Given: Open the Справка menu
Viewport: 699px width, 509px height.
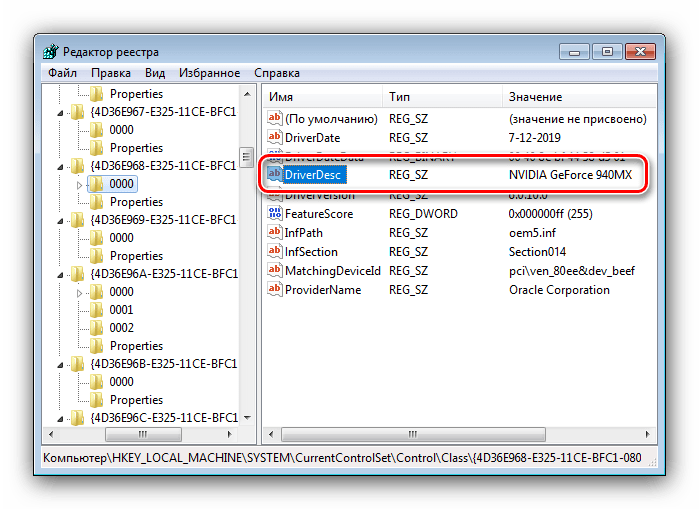Looking at the screenshot, I should (277, 73).
